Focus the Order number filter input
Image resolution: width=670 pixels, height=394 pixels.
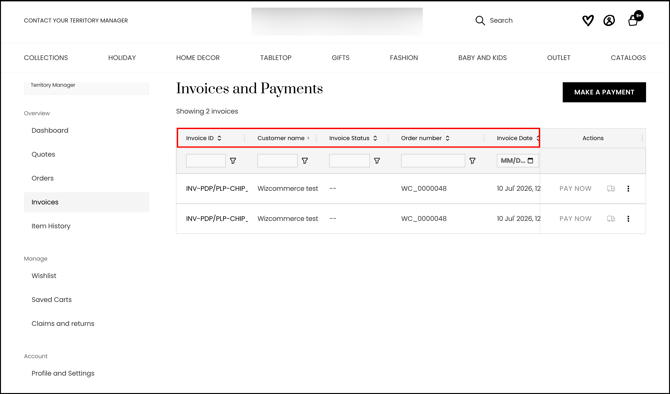(x=433, y=161)
